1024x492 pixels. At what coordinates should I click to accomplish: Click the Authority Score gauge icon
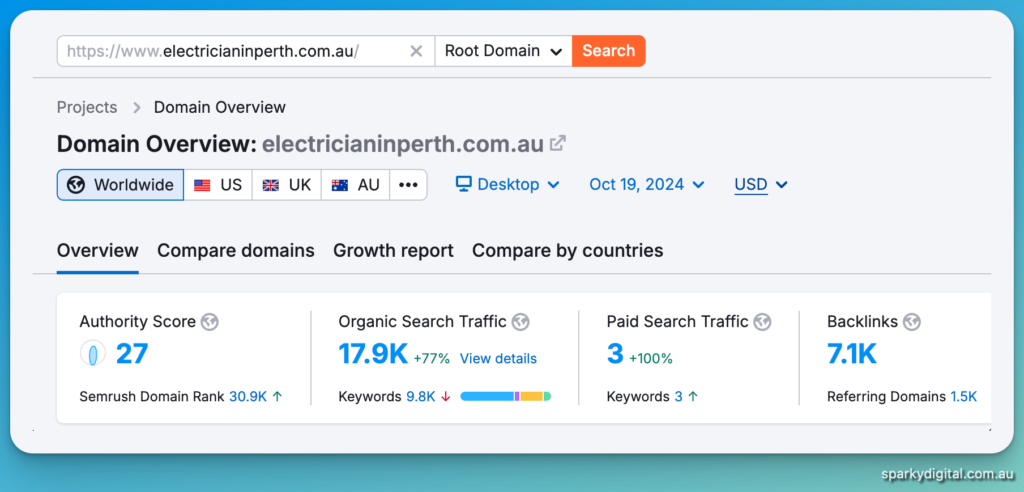click(92, 354)
